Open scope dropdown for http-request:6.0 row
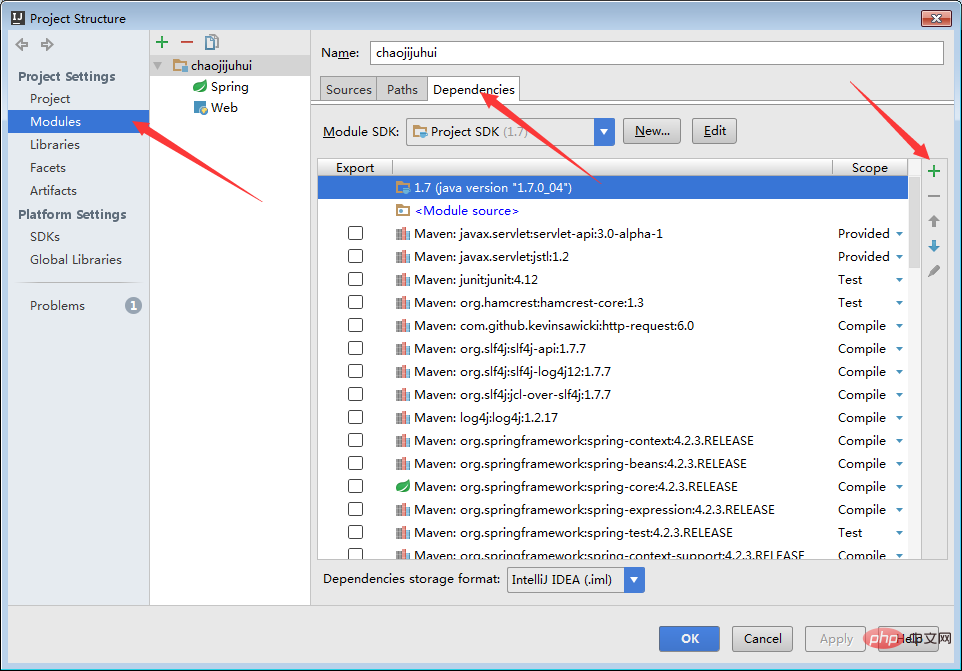The width and height of the screenshot is (962, 671). 899,326
